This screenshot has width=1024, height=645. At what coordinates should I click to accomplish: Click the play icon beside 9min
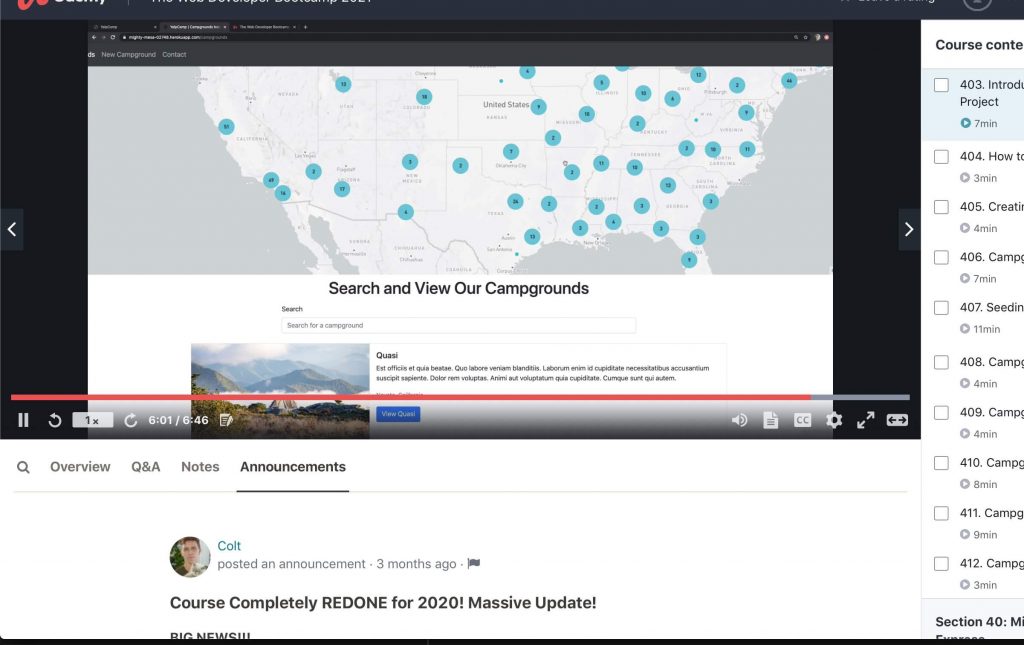(x=965, y=534)
